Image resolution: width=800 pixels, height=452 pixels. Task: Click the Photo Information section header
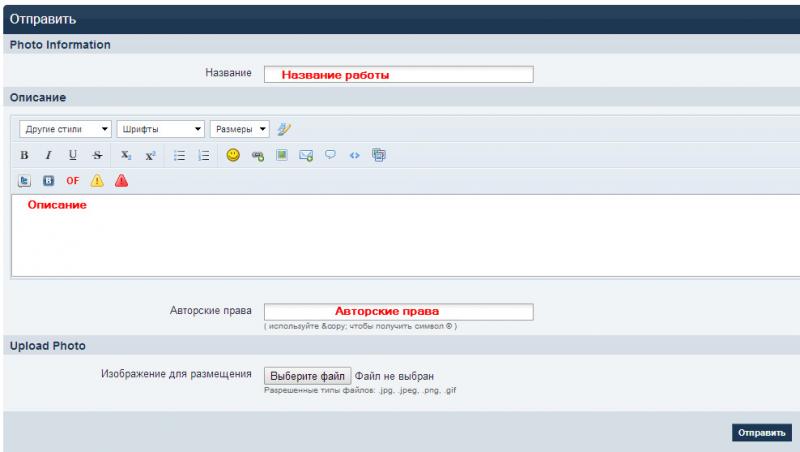click(x=60, y=45)
